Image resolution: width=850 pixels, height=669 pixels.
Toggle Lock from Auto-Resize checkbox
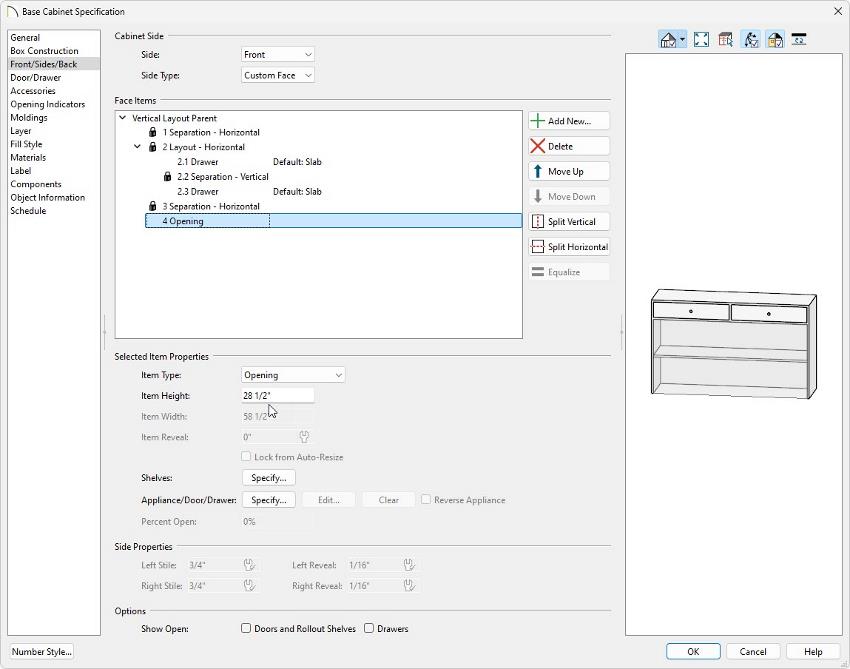(246, 456)
